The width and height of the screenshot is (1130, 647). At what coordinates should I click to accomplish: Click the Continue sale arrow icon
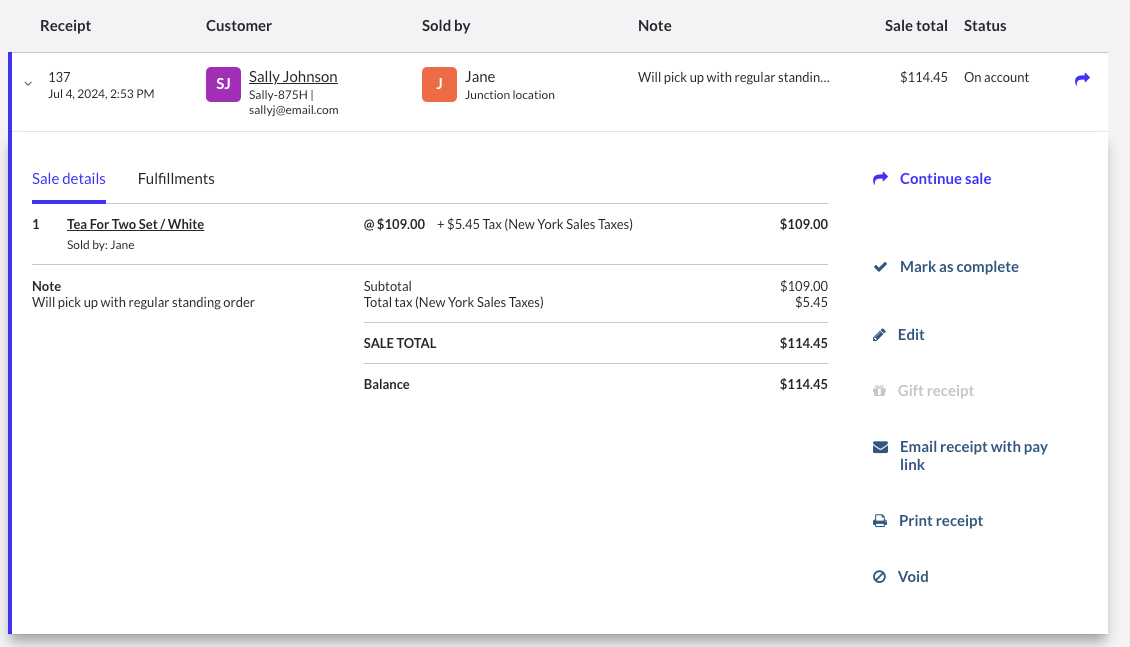pyautogui.click(x=880, y=179)
